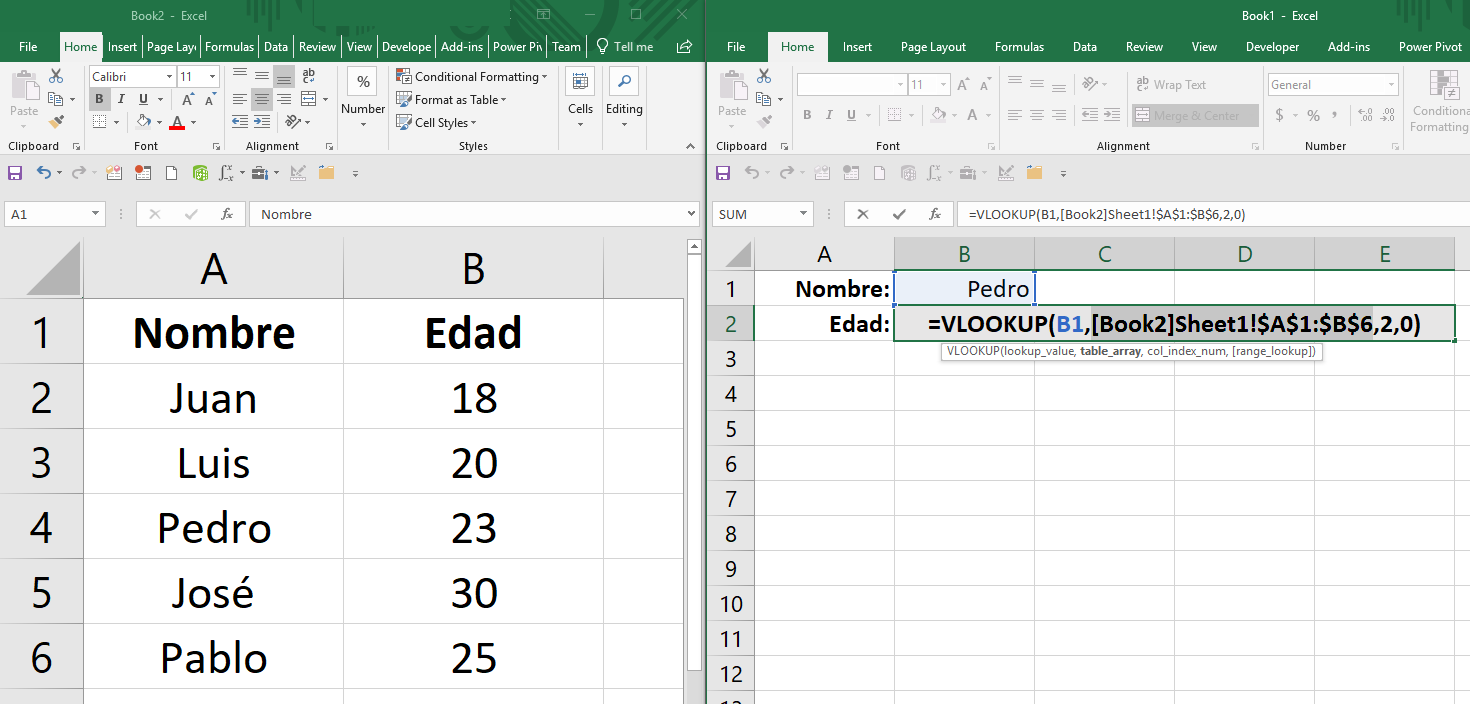Save Book2 with the purple disk icon
1470x704 pixels.
(x=15, y=173)
